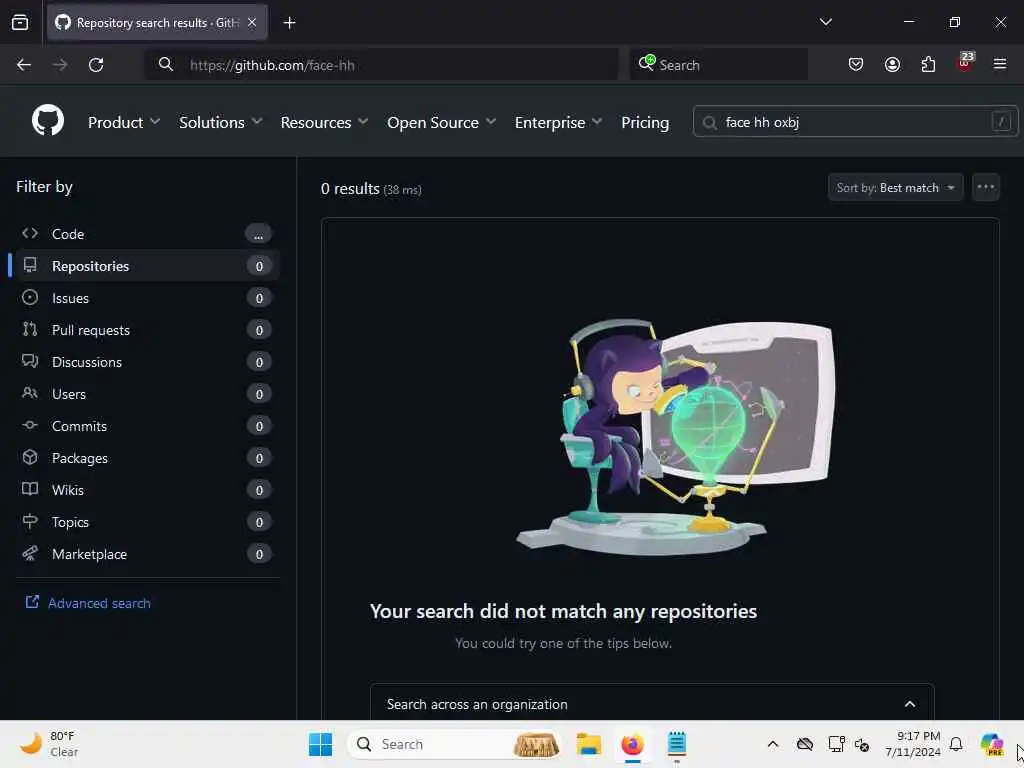Open File Explorer from taskbar

pyautogui.click(x=588, y=744)
